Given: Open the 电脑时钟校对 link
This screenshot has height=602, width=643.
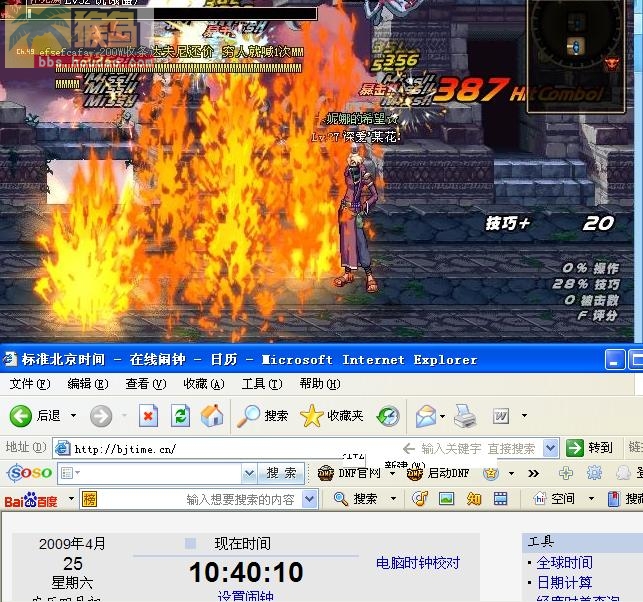Looking at the screenshot, I should [418, 563].
